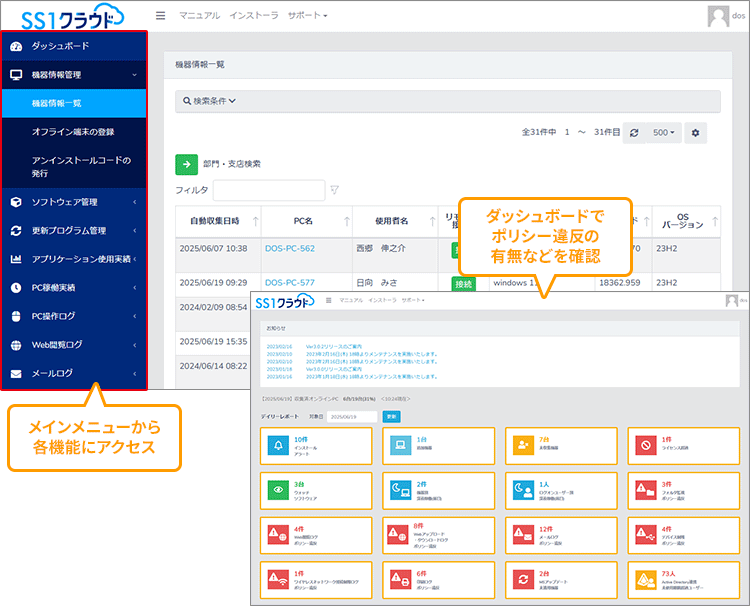The width and height of the screenshot is (750, 606).
Task: Expand the 検索条件 search conditions panel
Action: tap(209, 101)
